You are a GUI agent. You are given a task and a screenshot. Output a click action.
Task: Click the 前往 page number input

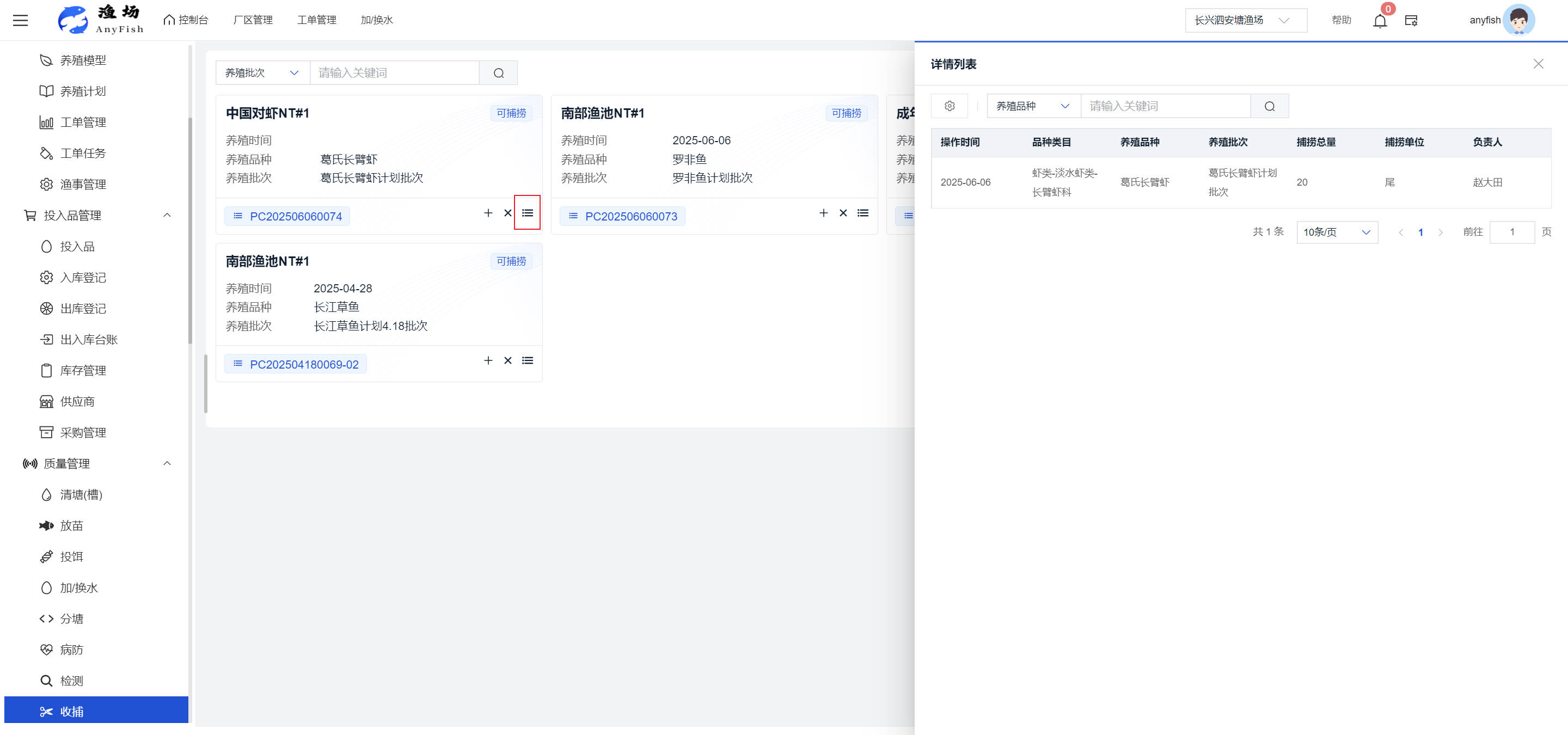click(x=1511, y=232)
